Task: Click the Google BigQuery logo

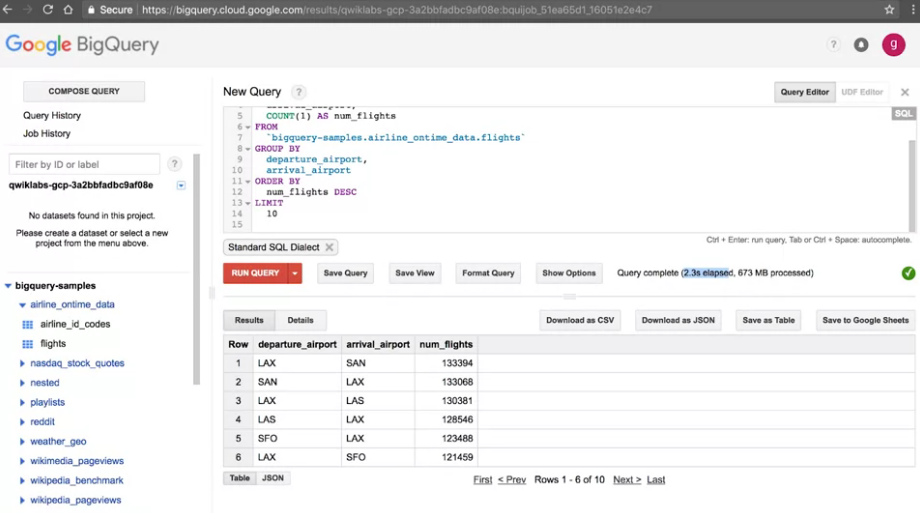Action: pos(82,45)
